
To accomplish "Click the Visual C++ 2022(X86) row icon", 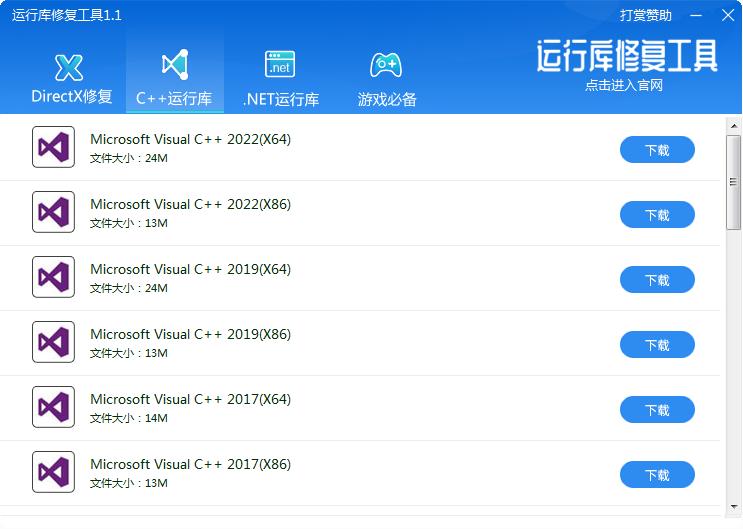I will (x=54, y=212).
